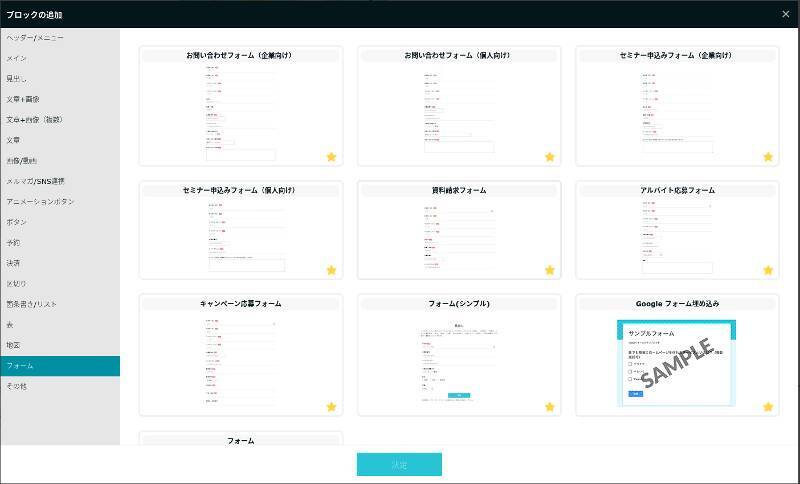Image resolution: width=800 pixels, height=484 pixels.
Task: Switch to 文章+画像 category
Action: 23,99
